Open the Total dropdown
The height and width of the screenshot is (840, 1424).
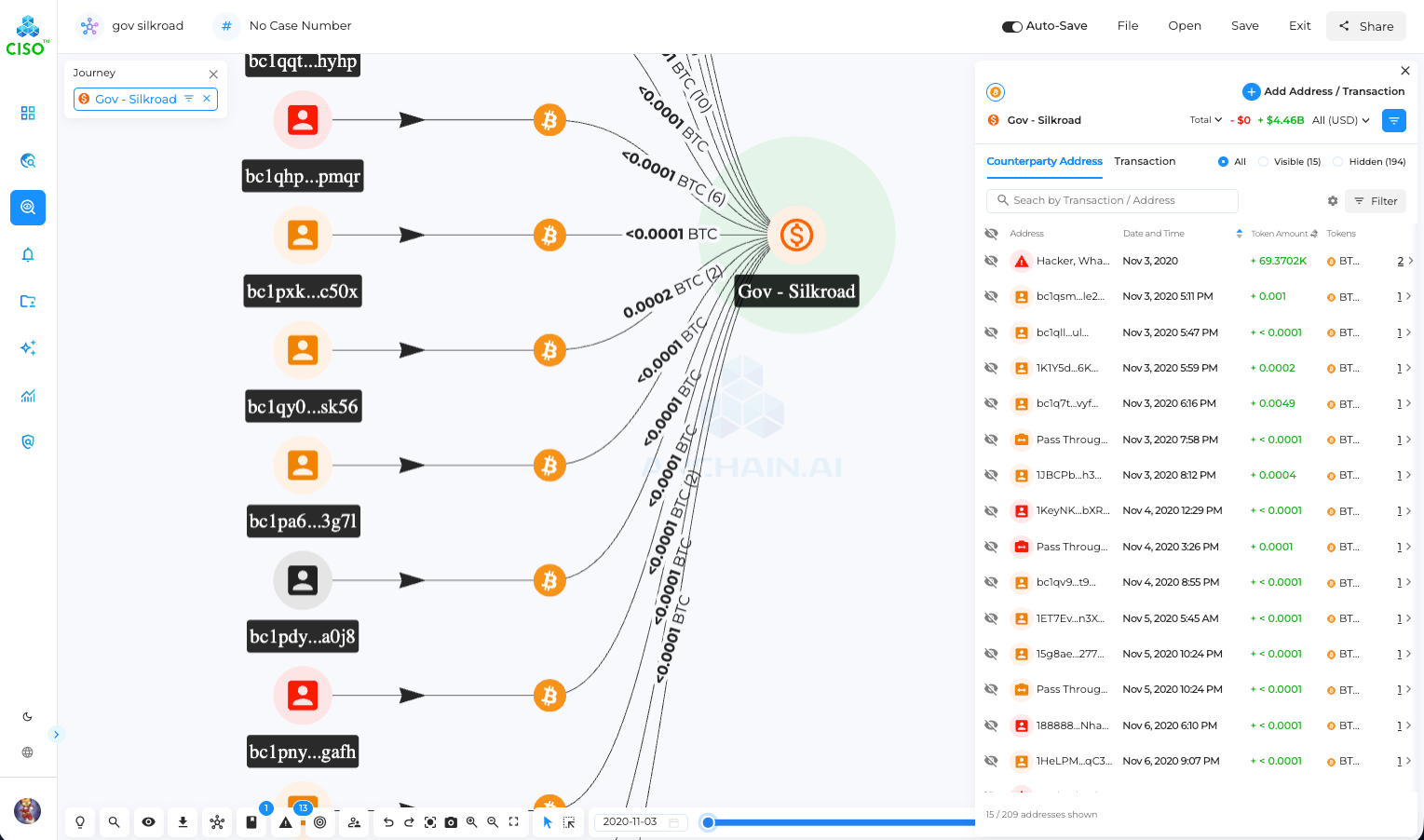pyautogui.click(x=1206, y=120)
